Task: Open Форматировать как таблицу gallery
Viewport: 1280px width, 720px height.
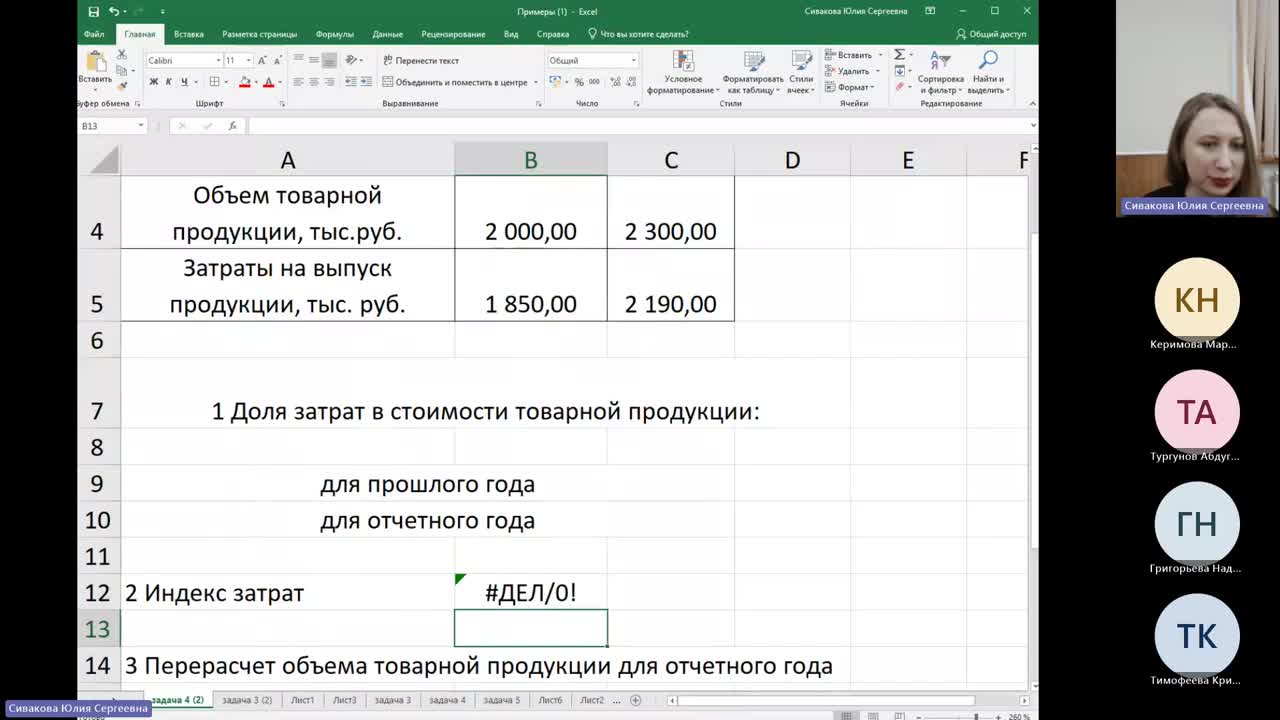Action: [x=753, y=72]
